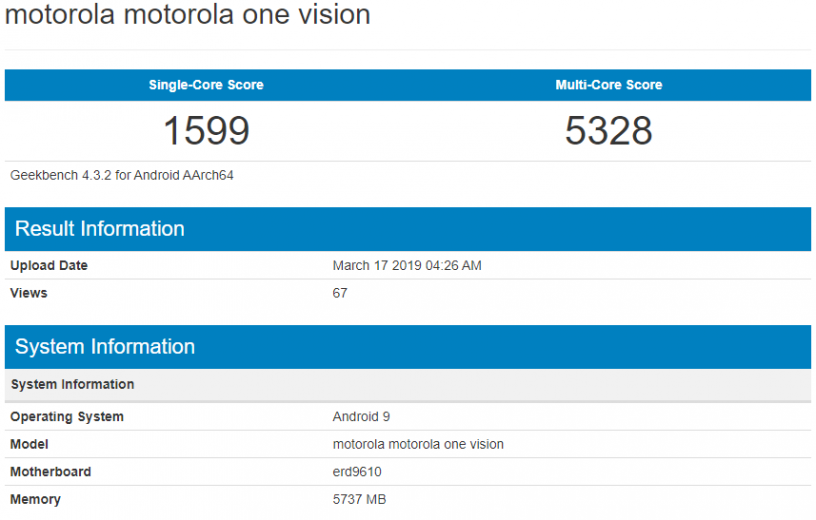The width and height of the screenshot is (816, 520).
Task: Click the page title 'motorola motorola one vision'
Action: coord(188,16)
